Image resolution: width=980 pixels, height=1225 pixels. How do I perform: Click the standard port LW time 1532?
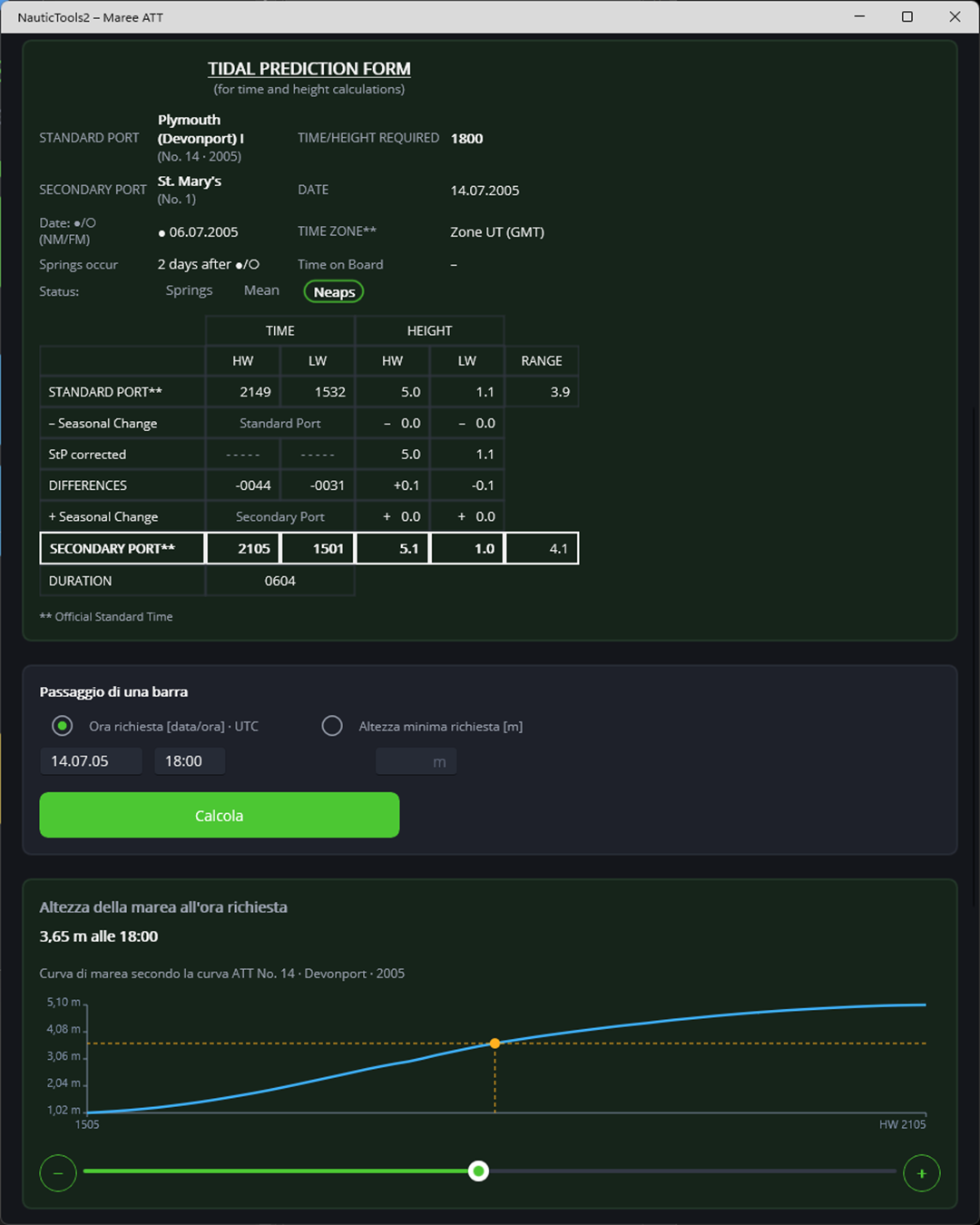329,392
